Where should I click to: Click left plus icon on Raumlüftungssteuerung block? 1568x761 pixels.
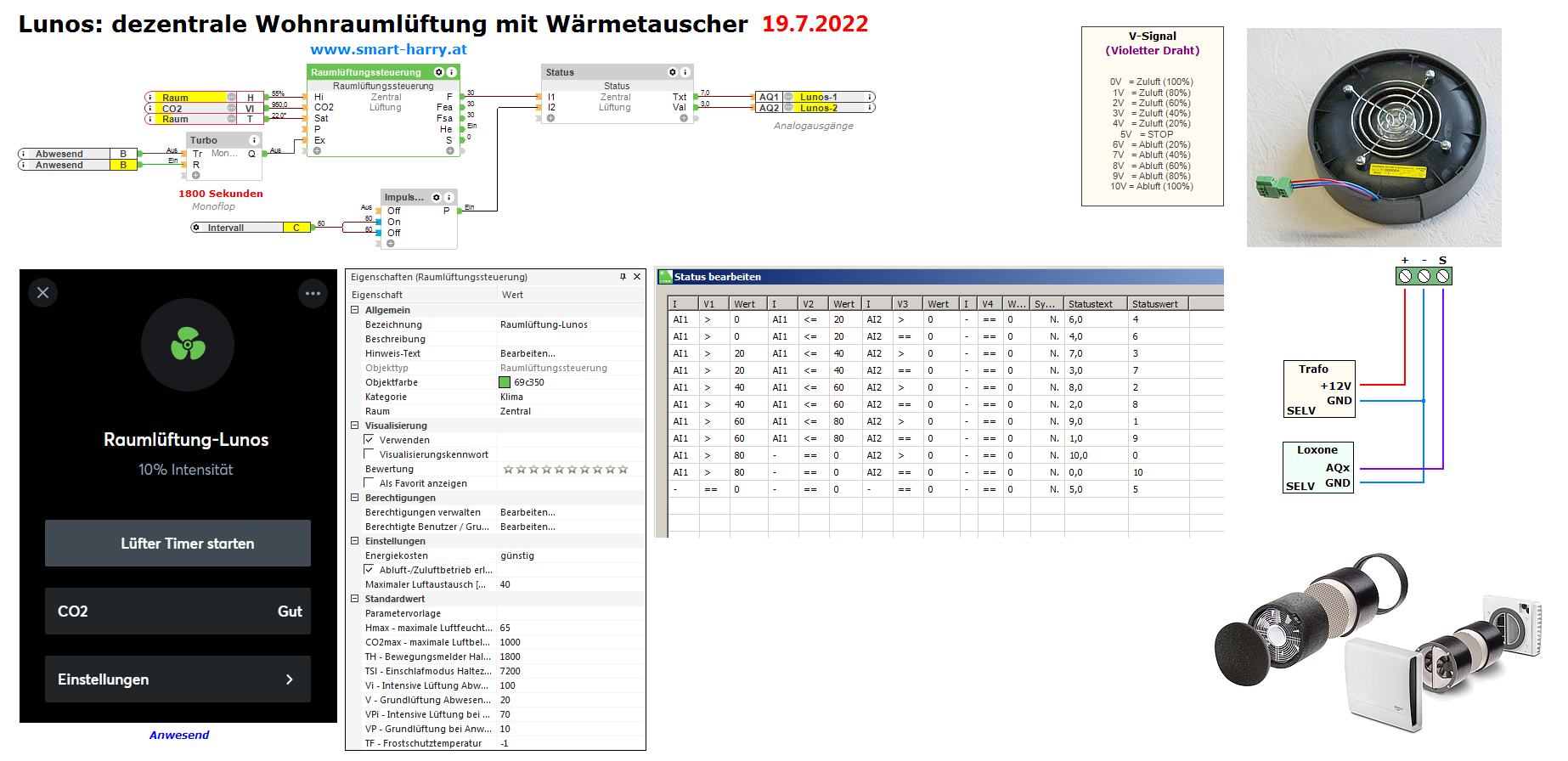pyautogui.click(x=317, y=151)
